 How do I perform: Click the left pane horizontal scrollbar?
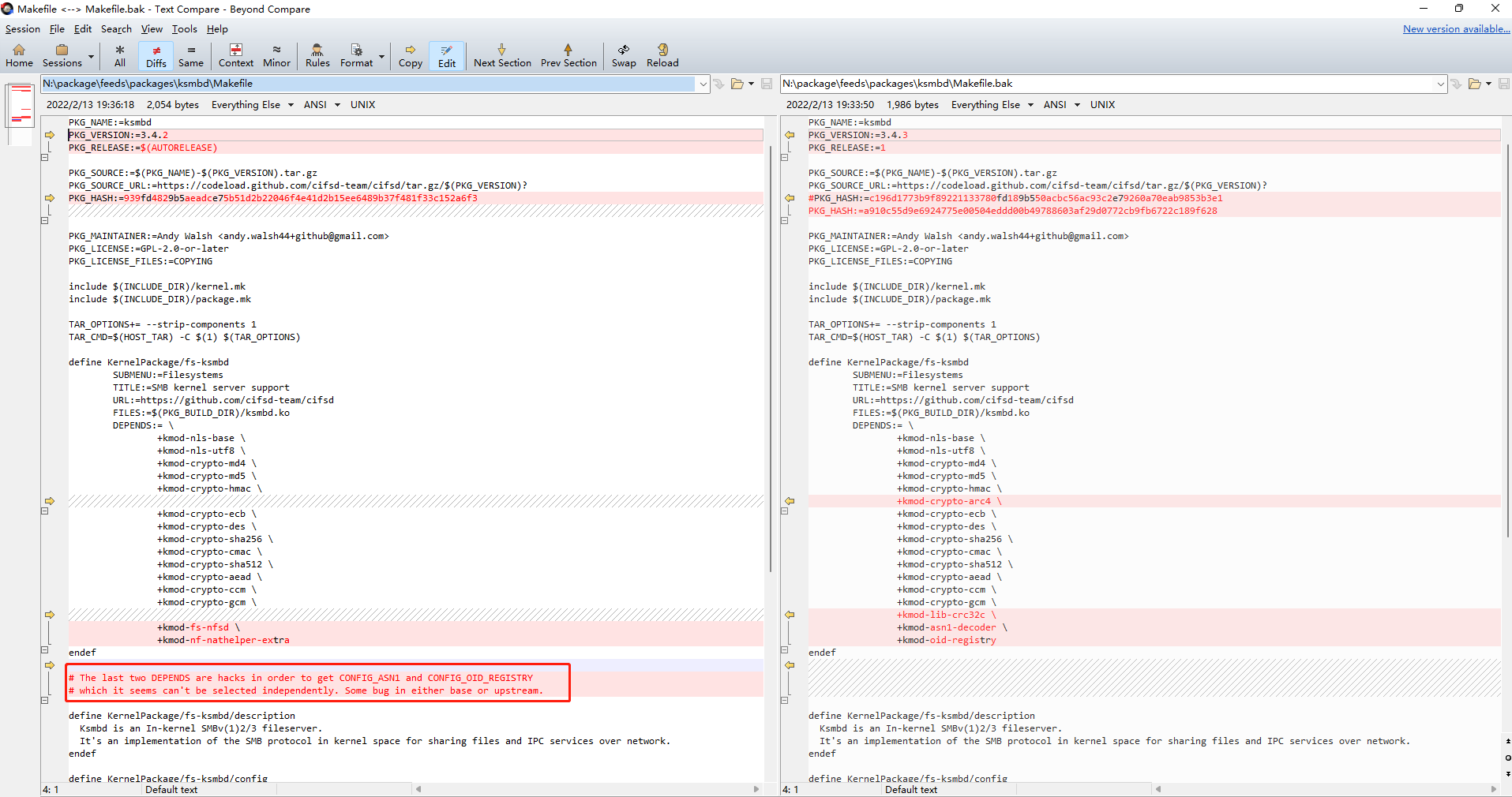point(587,789)
